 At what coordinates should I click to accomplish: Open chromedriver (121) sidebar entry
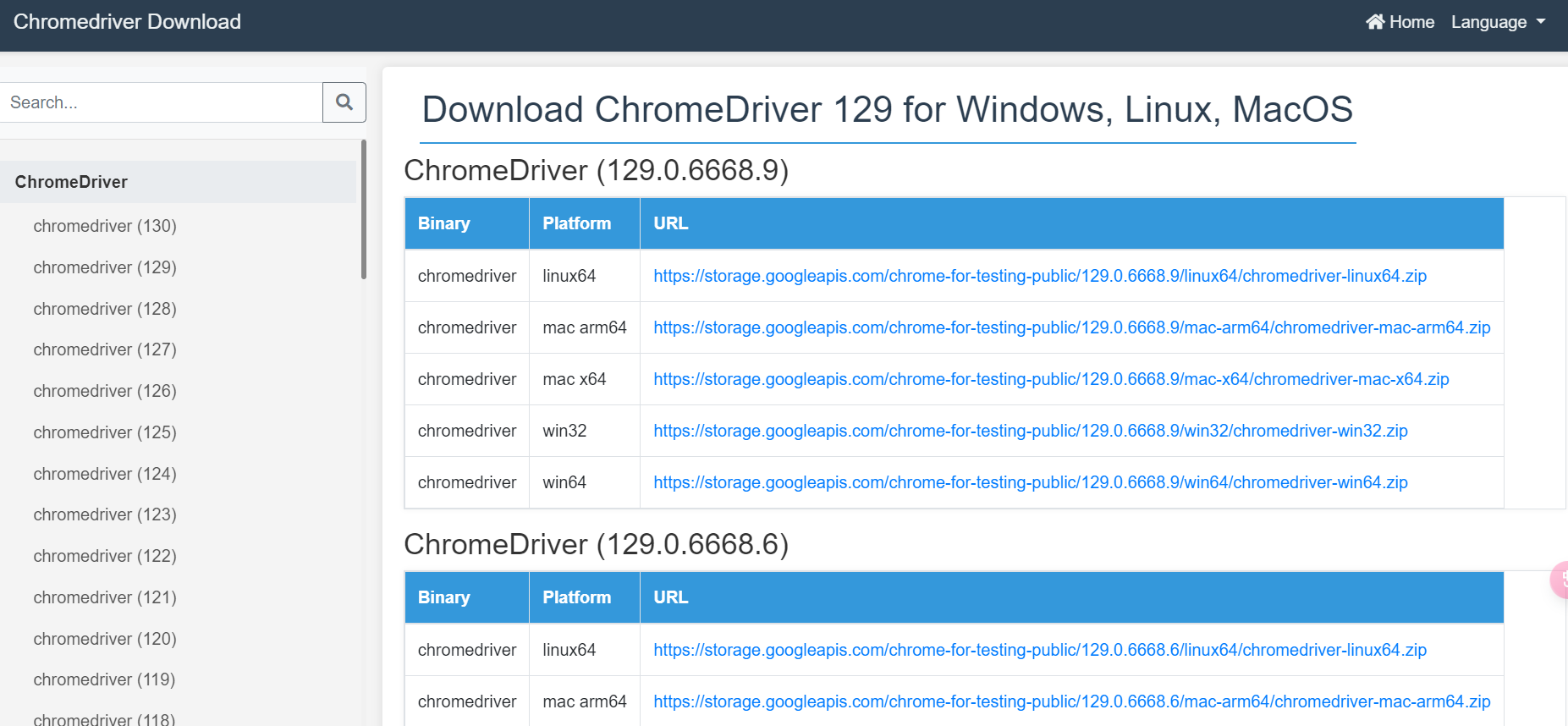(105, 597)
